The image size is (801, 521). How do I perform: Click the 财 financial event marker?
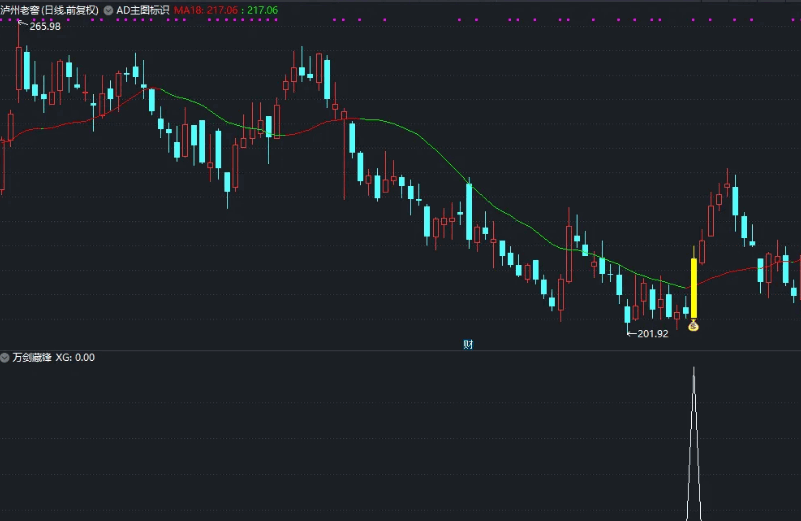click(x=468, y=344)
